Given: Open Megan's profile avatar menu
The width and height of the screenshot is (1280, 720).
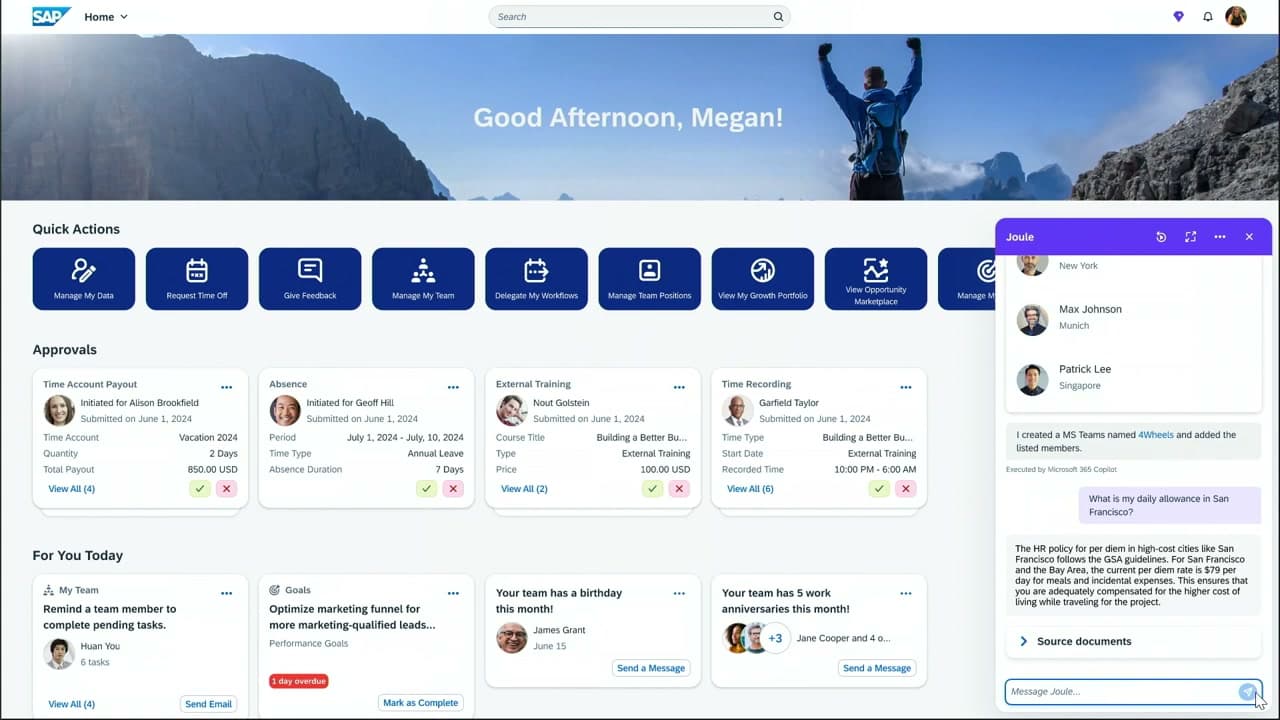Looking at the screenshot, I should (1236, 16).
